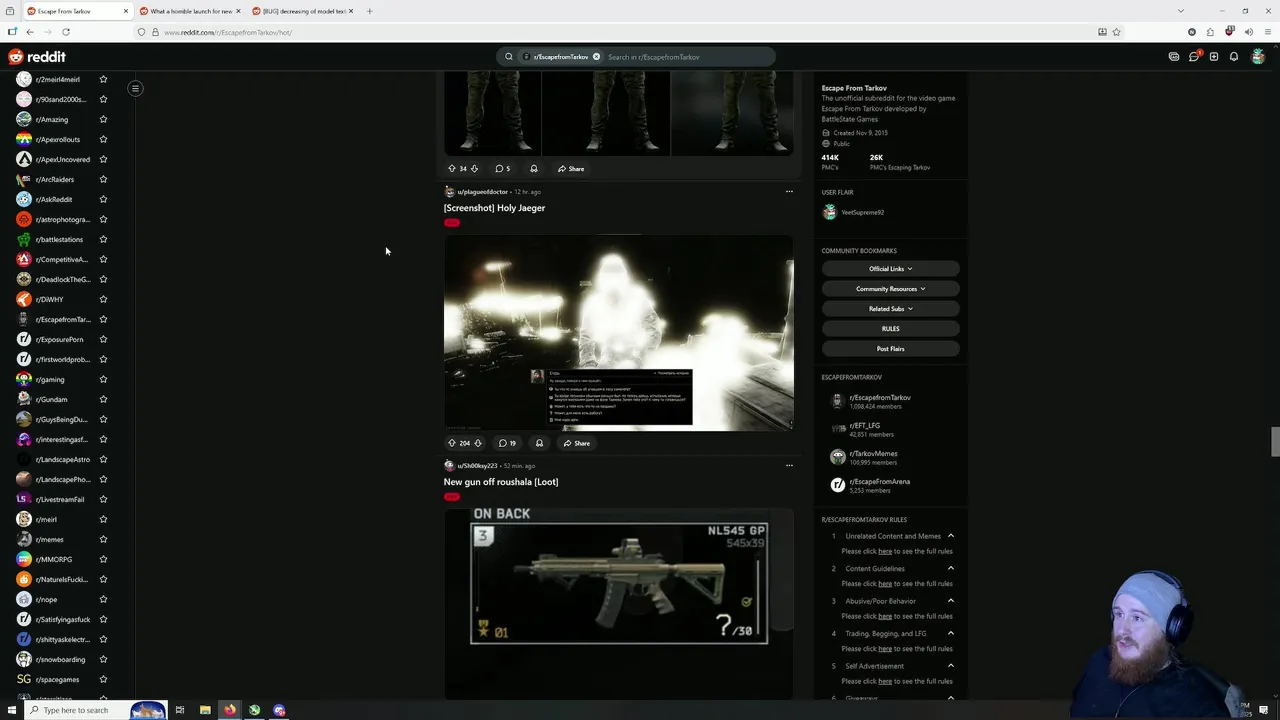1280x720 pixels.
Task: Expand the Related Subs dropdown
Action: pos(890,309)
